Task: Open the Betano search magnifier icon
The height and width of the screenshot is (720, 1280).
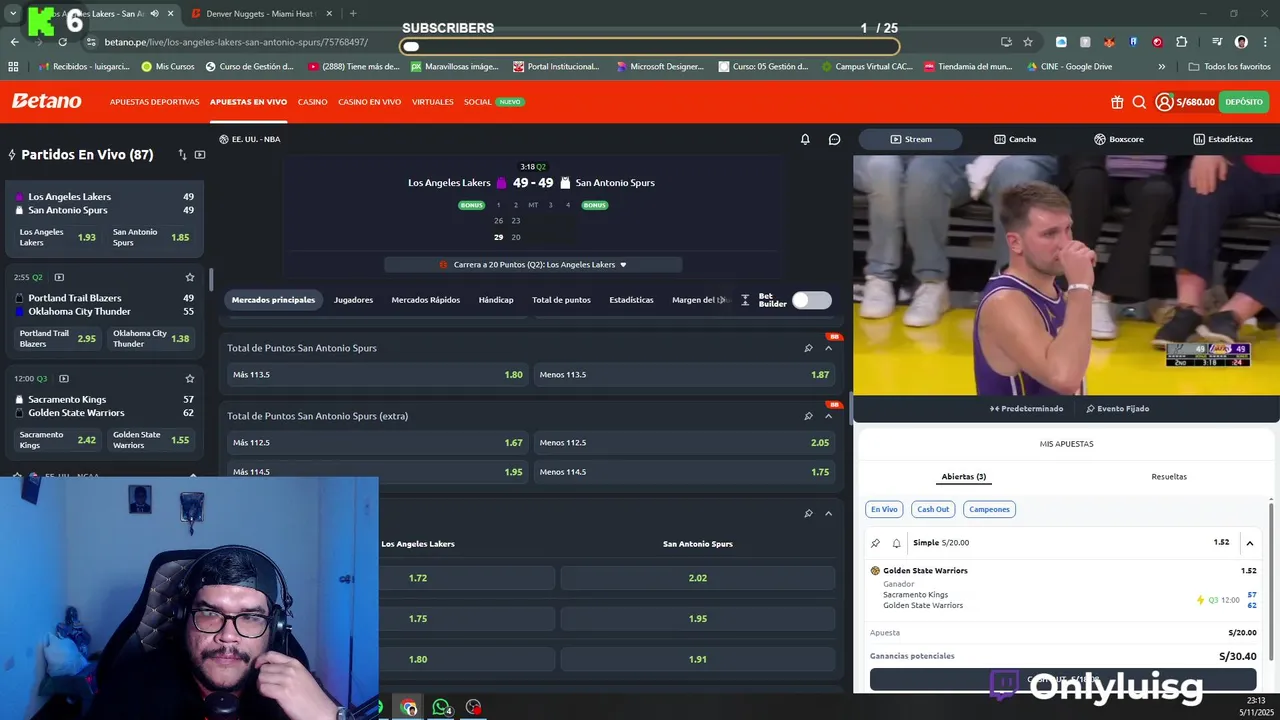Action: click(1139, 102)
